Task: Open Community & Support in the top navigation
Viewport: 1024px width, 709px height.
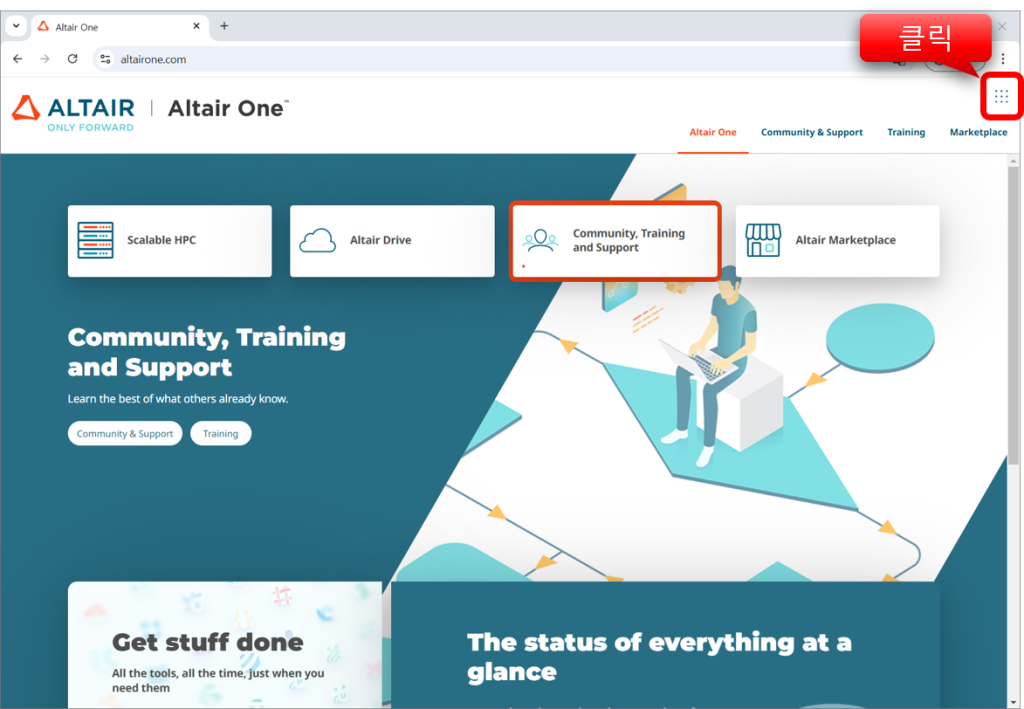Action: pyautogui.click(x=812, y=132)
